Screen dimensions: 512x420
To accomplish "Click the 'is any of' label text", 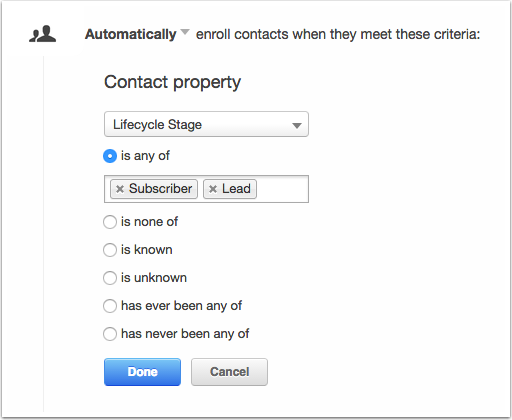I will click(x=145, y=156).
